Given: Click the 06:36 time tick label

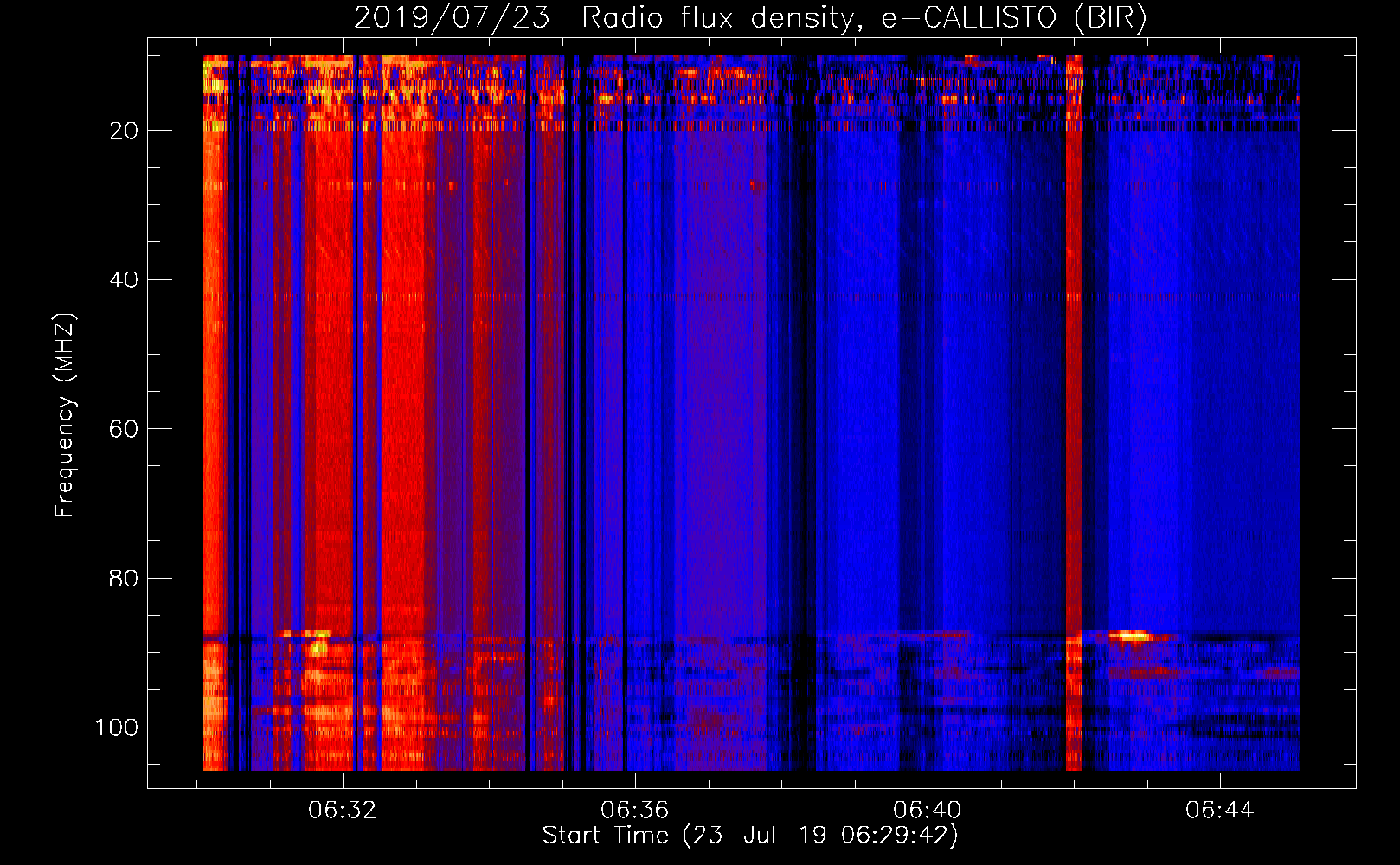Looking at the screenshot, I should pos(635,811).
